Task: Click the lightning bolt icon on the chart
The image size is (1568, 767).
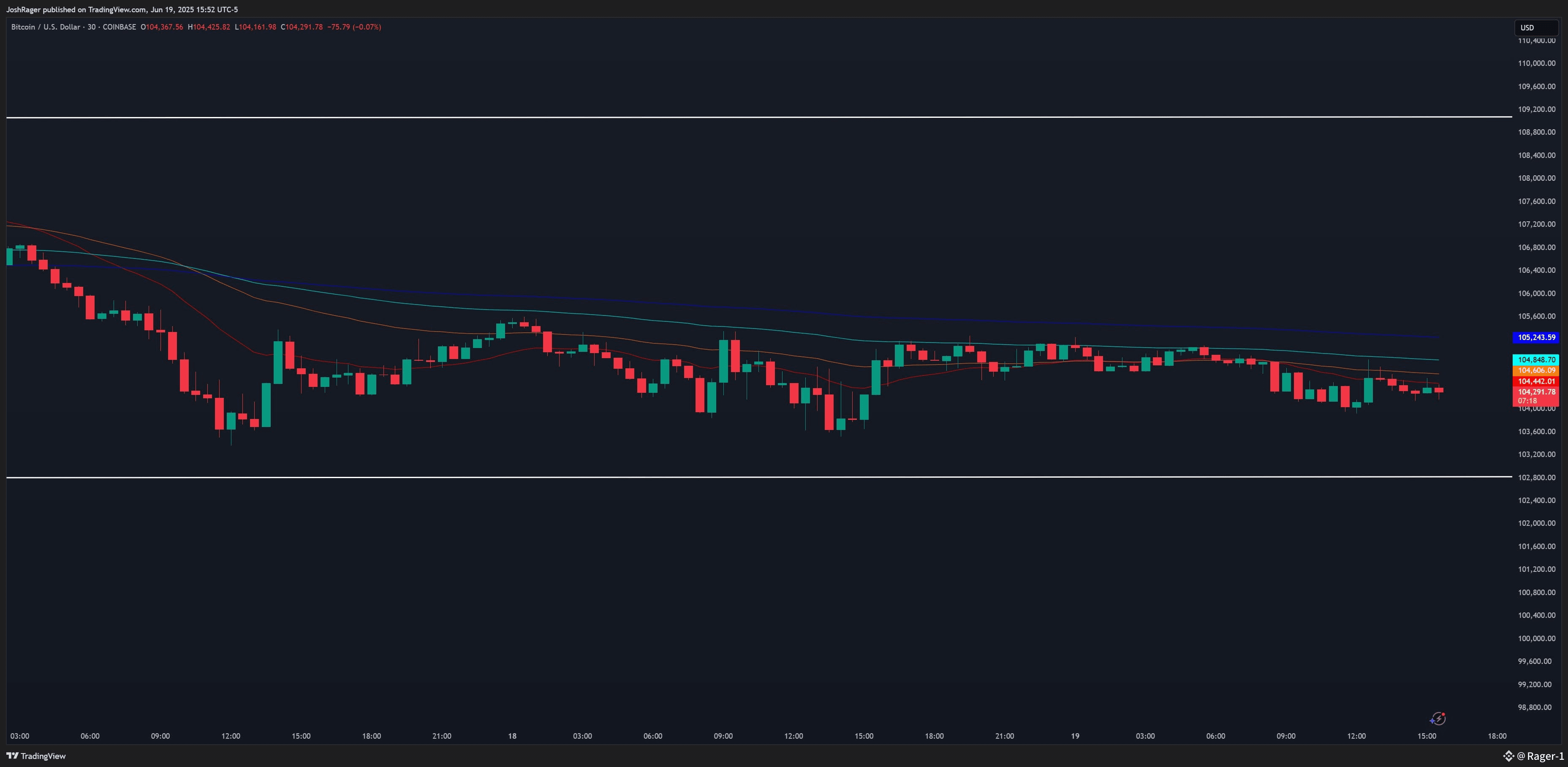Action: [1438, 719]
